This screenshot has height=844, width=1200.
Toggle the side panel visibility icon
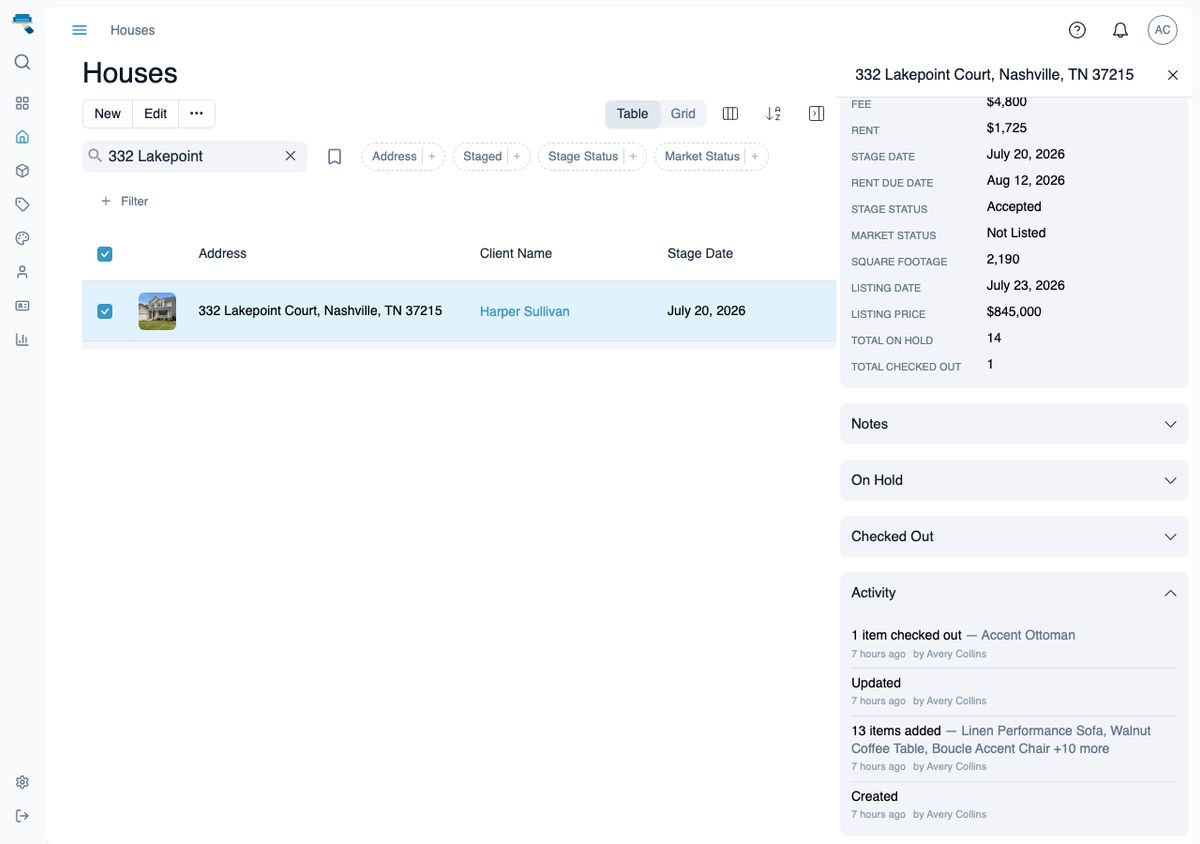pyautogui.click(x=816, y=114)
